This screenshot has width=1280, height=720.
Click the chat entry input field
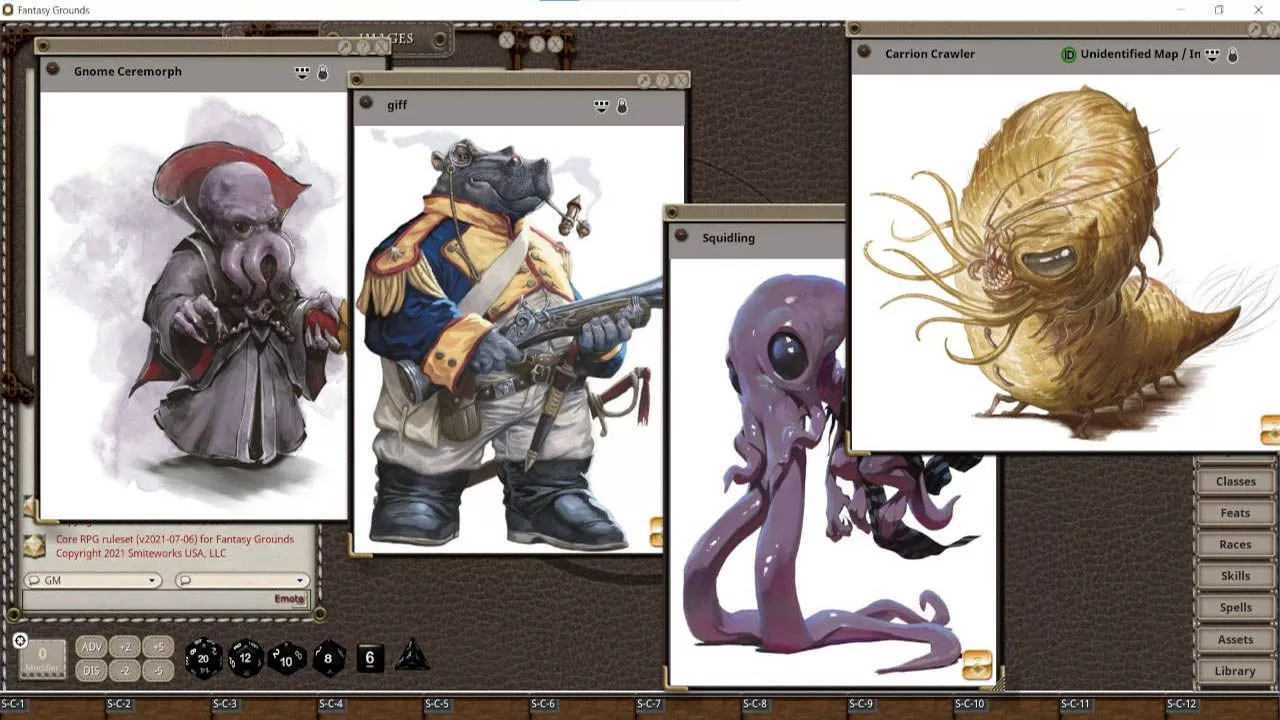(x=166, y=599)
